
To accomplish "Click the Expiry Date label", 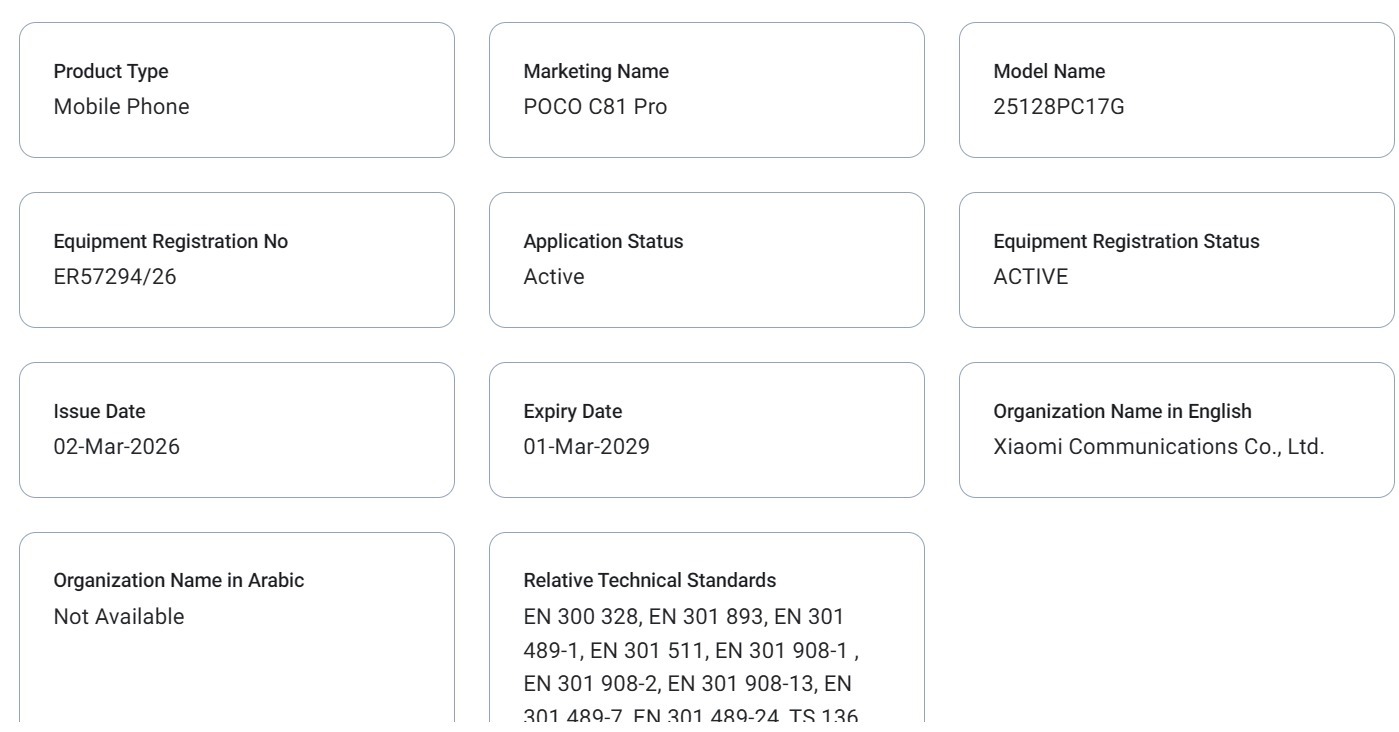I will click(572, 412).
